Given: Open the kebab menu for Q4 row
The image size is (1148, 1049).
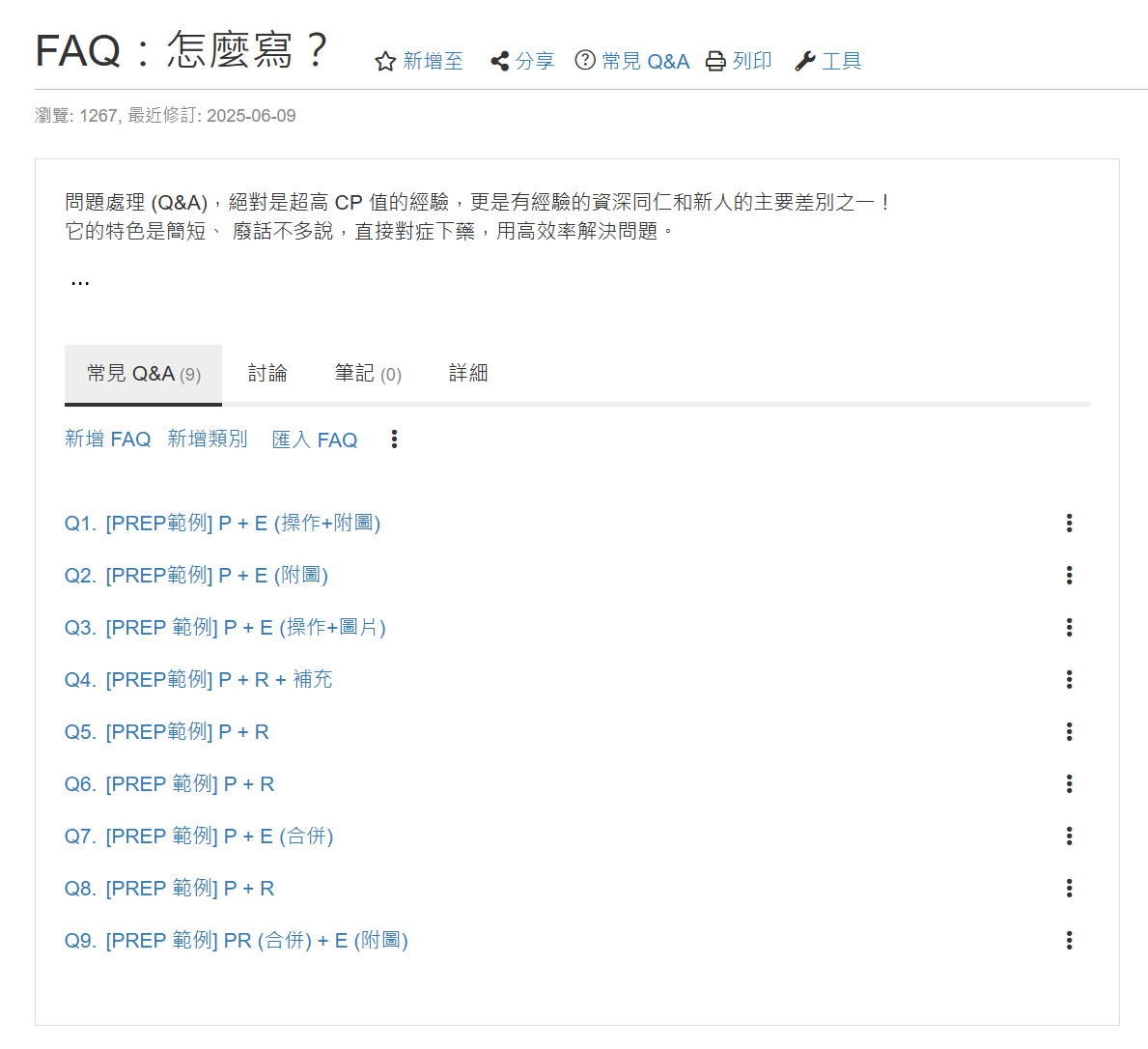Looking at the screenshot, I should point(1069,679).
